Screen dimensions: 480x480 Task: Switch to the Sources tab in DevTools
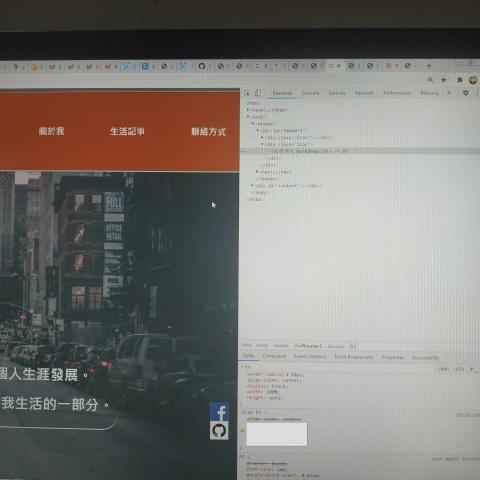tap(337, 93)
